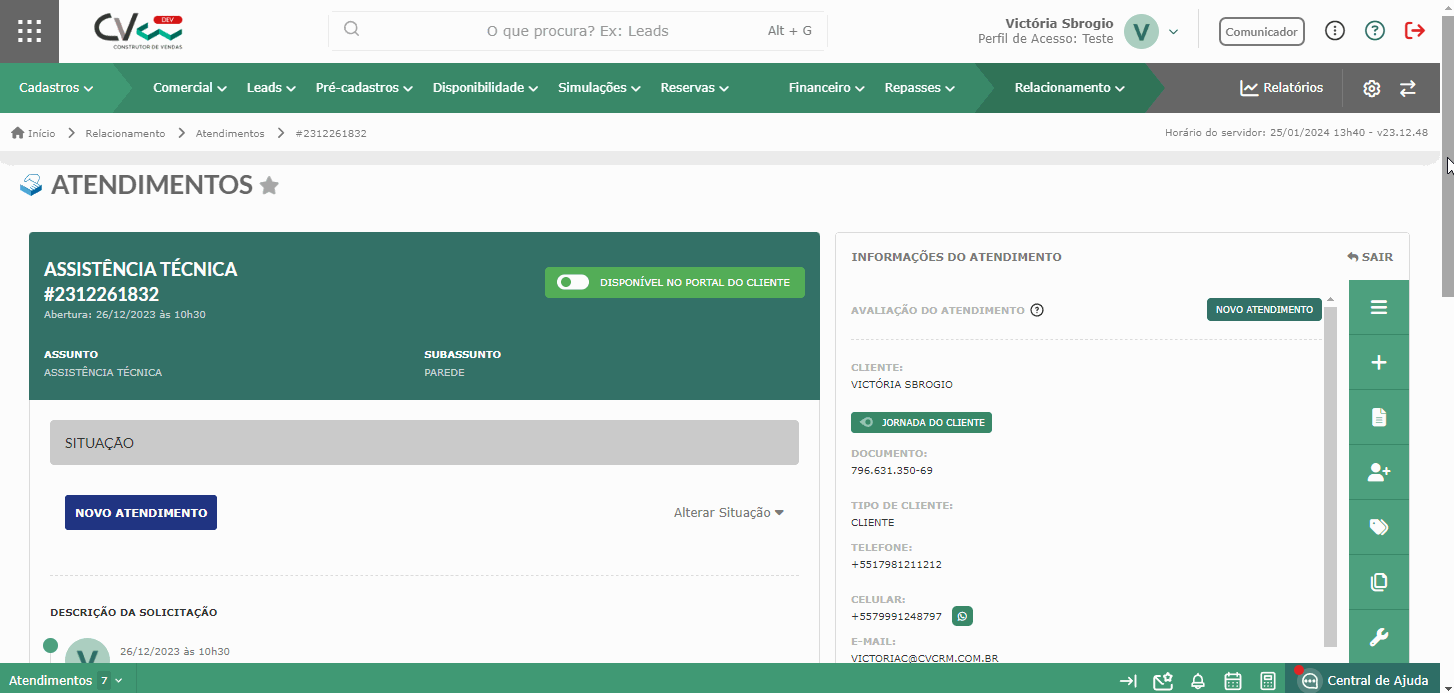The height and width of the screenshot is (693, 1454).
Task: Click the collapse arrow icon in bottom bar
Action: pos(1128,681)
